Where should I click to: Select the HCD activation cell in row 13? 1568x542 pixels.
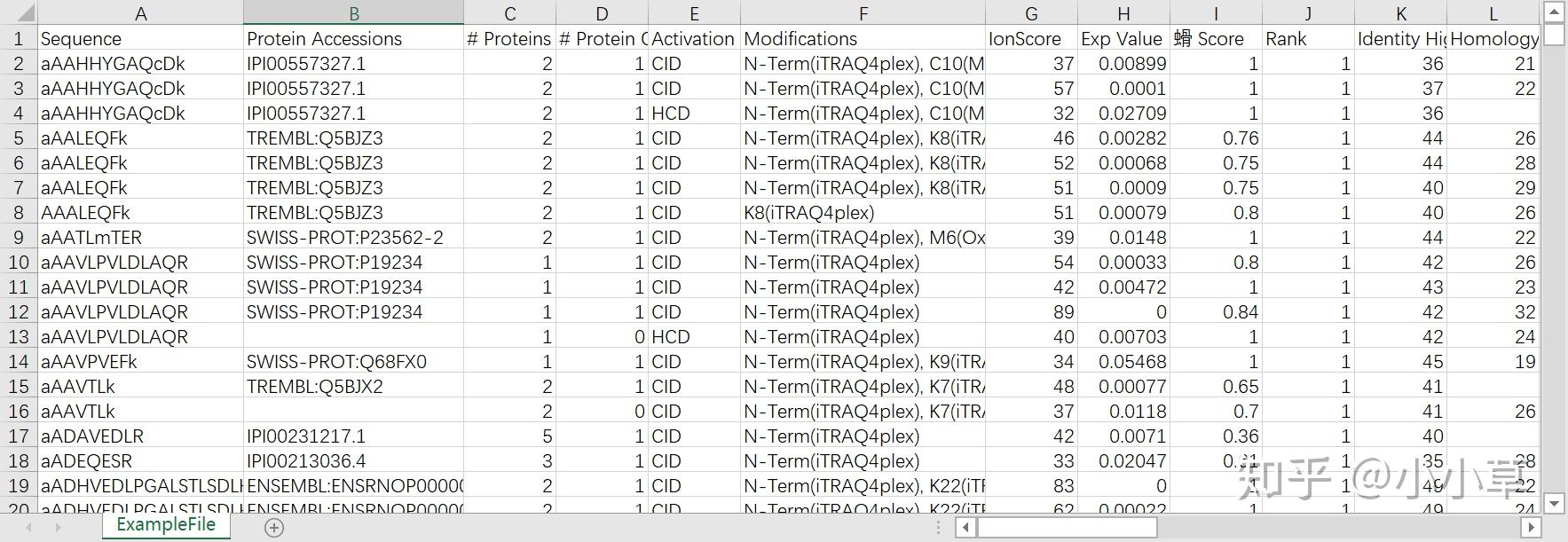pyautogui.click(x=694, y=337)
